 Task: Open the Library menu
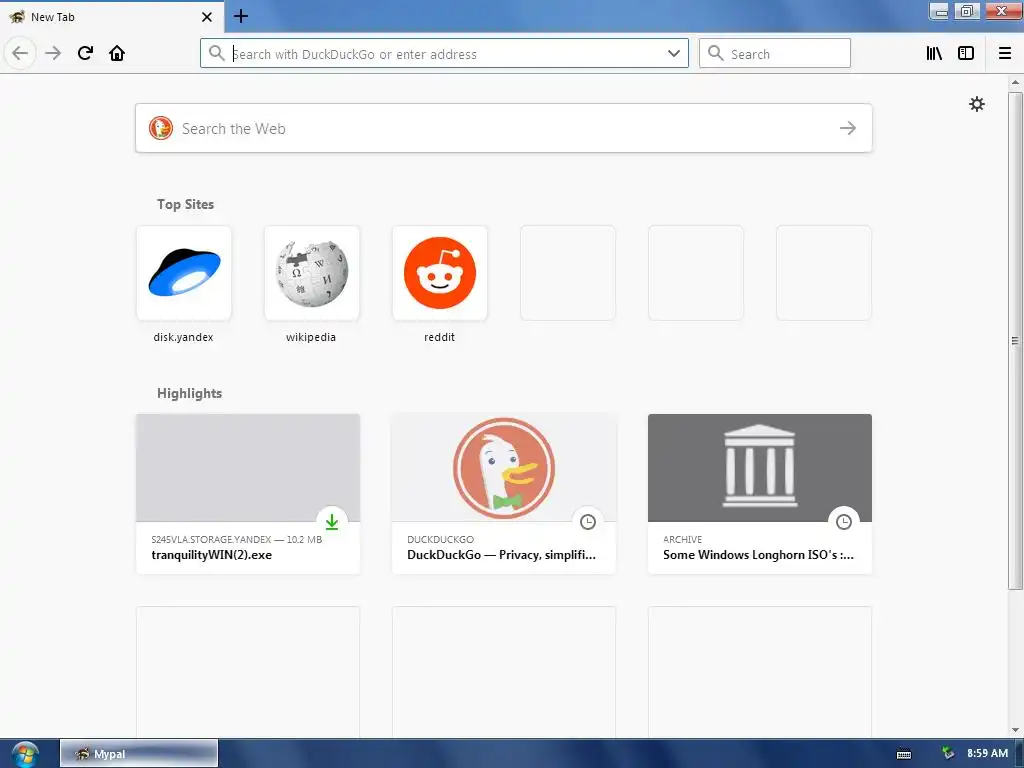click(x=934, y=54)
